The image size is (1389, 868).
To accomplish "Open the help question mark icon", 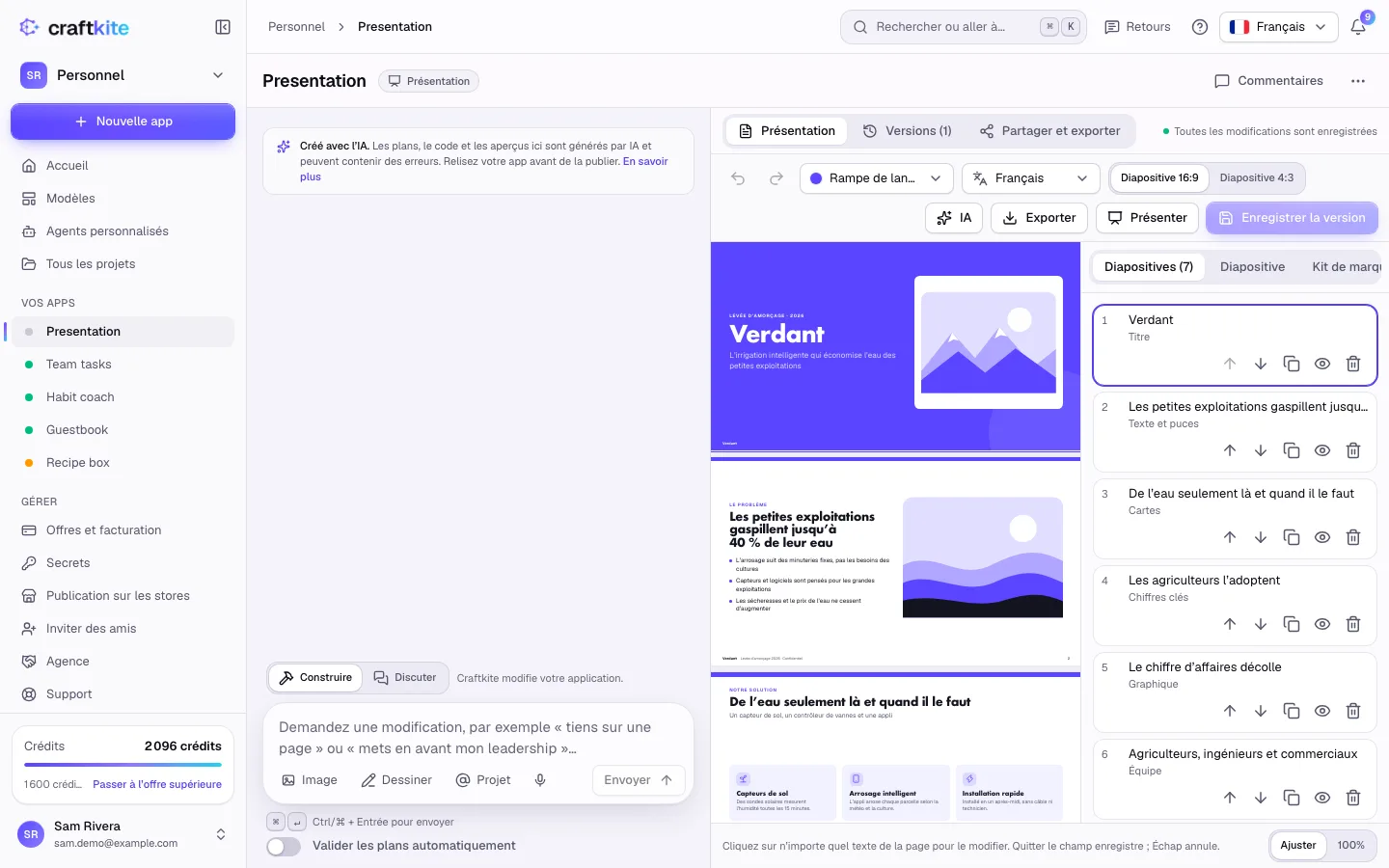I will [1200, 27].
